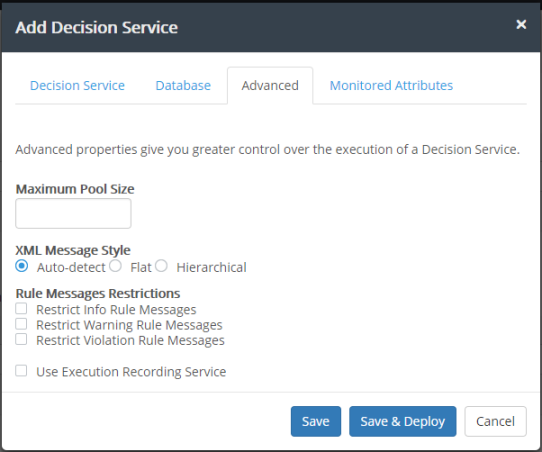The width and height of the screenshot is (542, 452).
Task: Click the Maximum Pool Size label
Action: pos(75,189)
